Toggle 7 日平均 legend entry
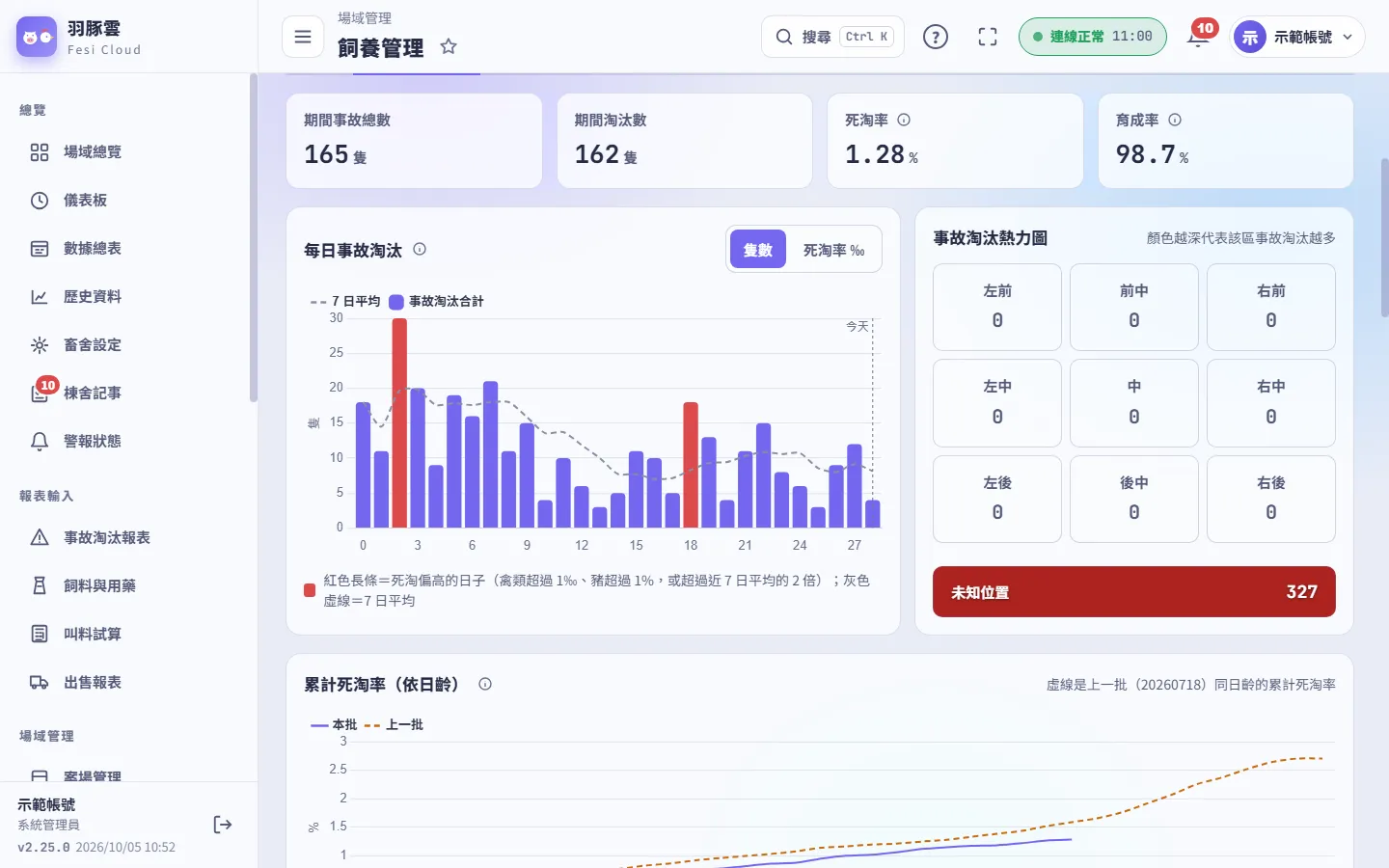1389x868 pixels. pyautogui.click(x=345, y=301)
